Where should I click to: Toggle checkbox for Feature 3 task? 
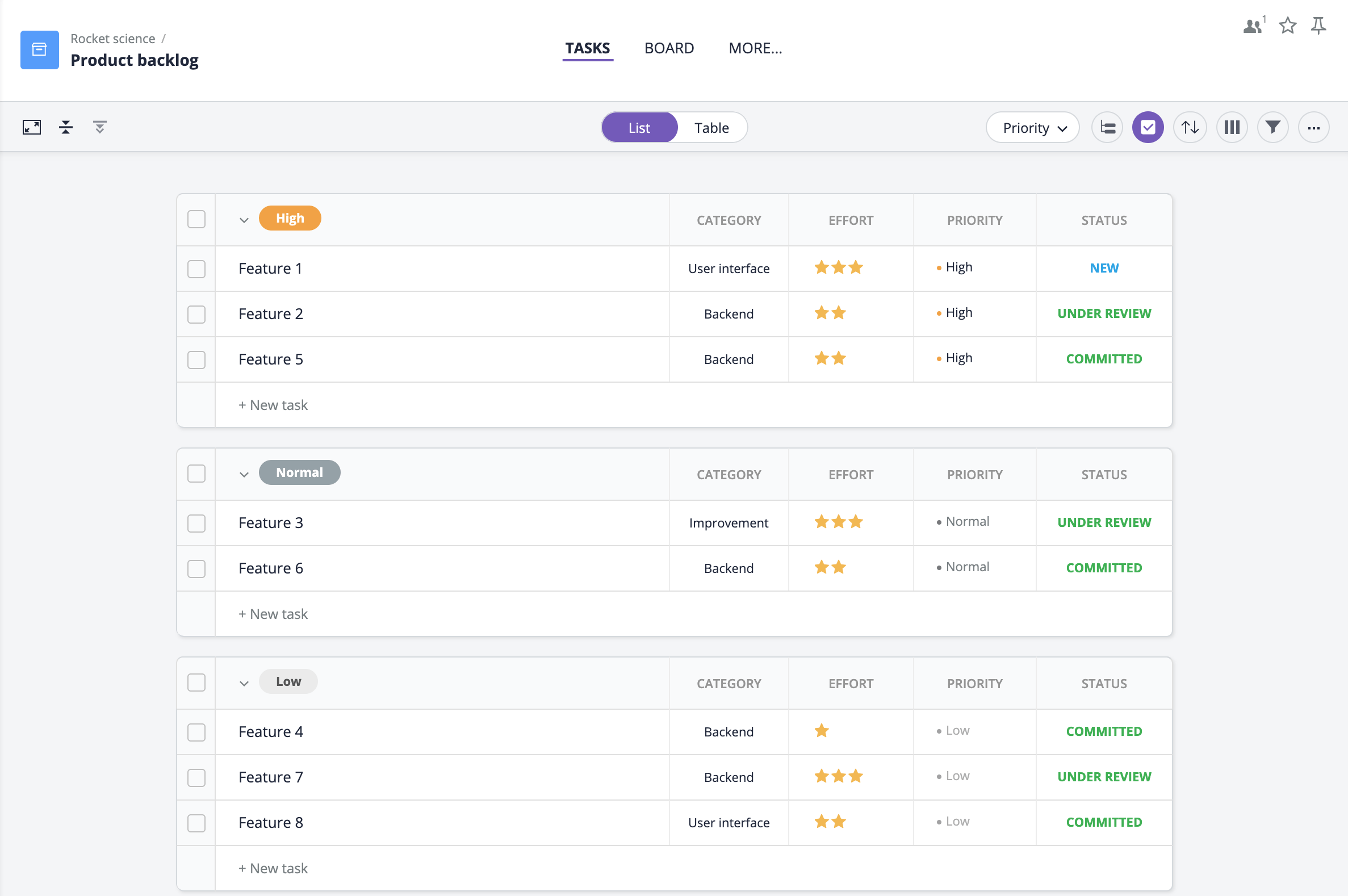197,522
